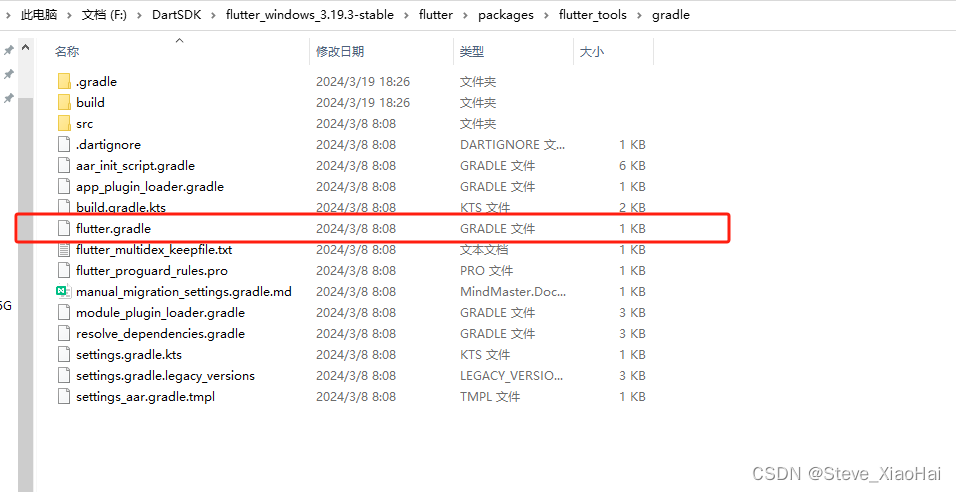Click the MindMaster.Doc... type of manual_migration_settings.gradle.md

[x=513, y=291]
